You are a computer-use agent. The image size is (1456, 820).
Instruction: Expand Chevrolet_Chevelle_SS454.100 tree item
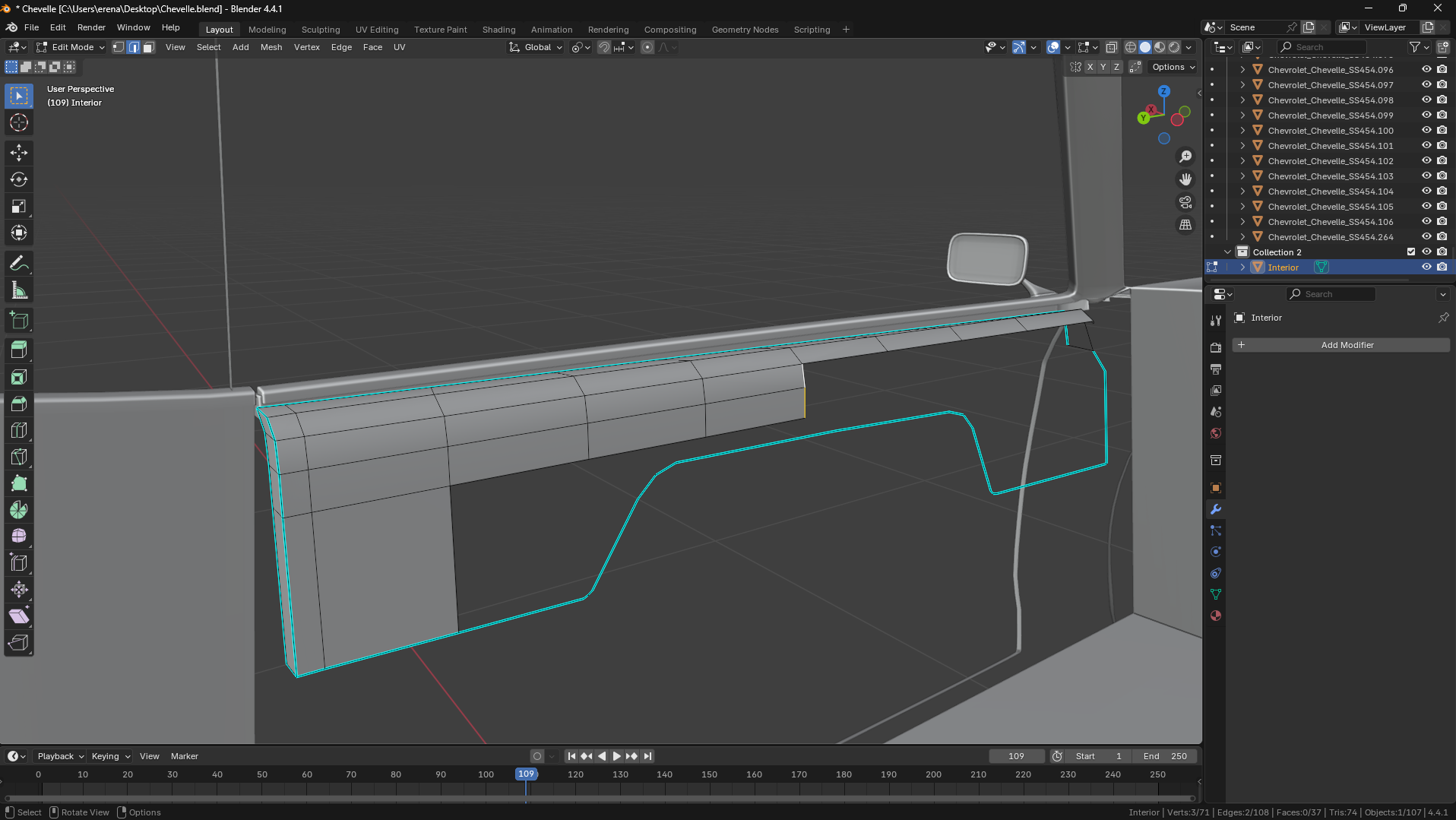[1242, 130]
